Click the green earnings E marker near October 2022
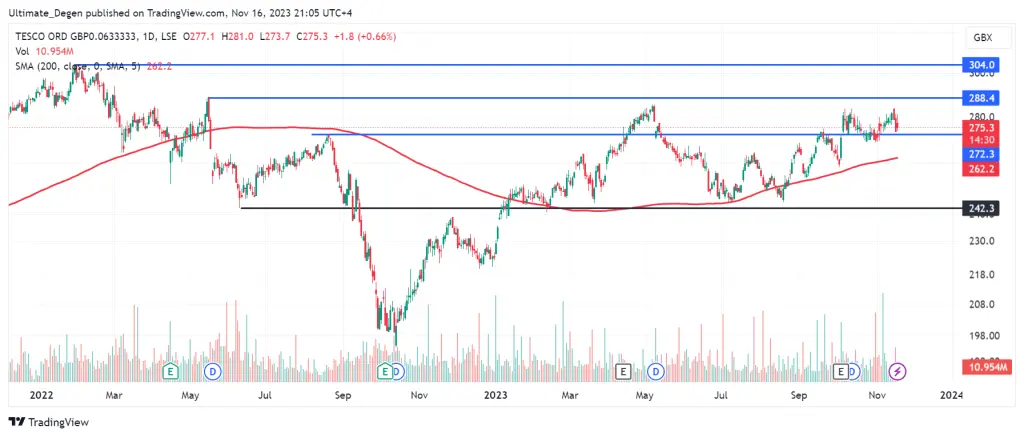Viewport: 1024px width, 437px height. (385, 372)
